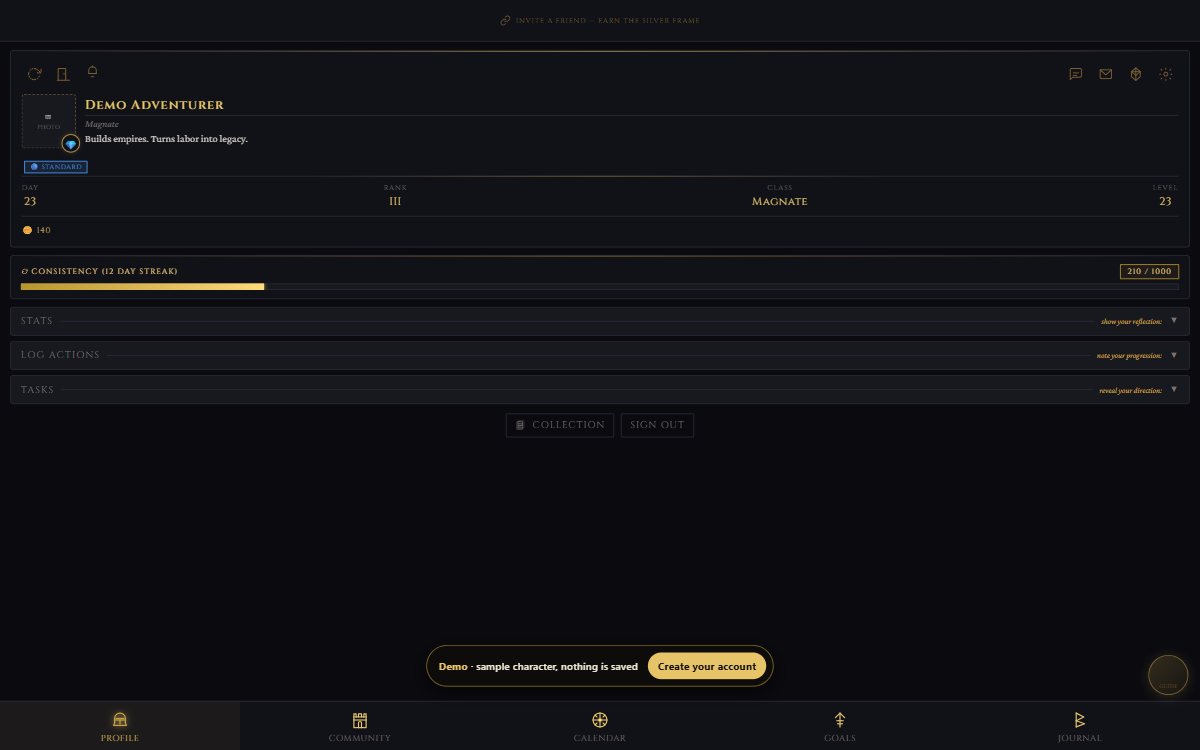The width and height of the screenshot is (1200, 750).
Task: Upload a profile photo in placeholder
Action: (49, 121)
